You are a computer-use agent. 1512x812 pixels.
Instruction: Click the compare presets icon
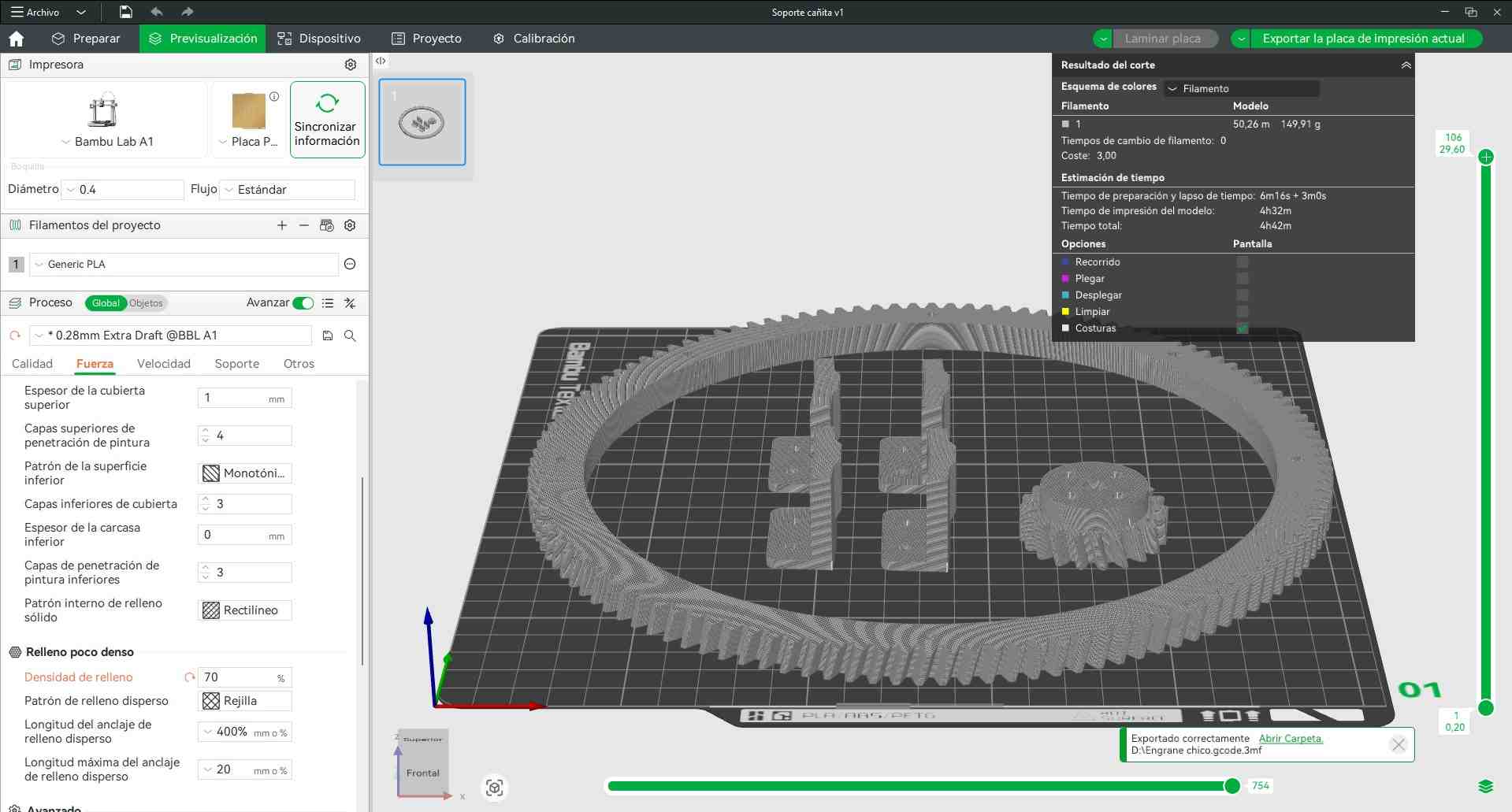(x=350, y=303)
